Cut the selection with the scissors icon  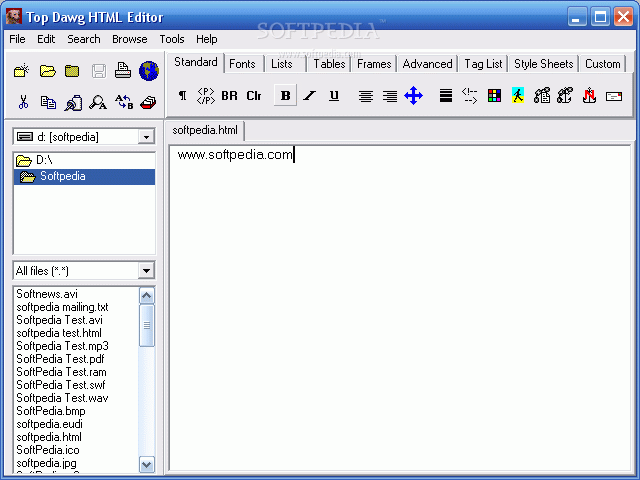(23, 102)
